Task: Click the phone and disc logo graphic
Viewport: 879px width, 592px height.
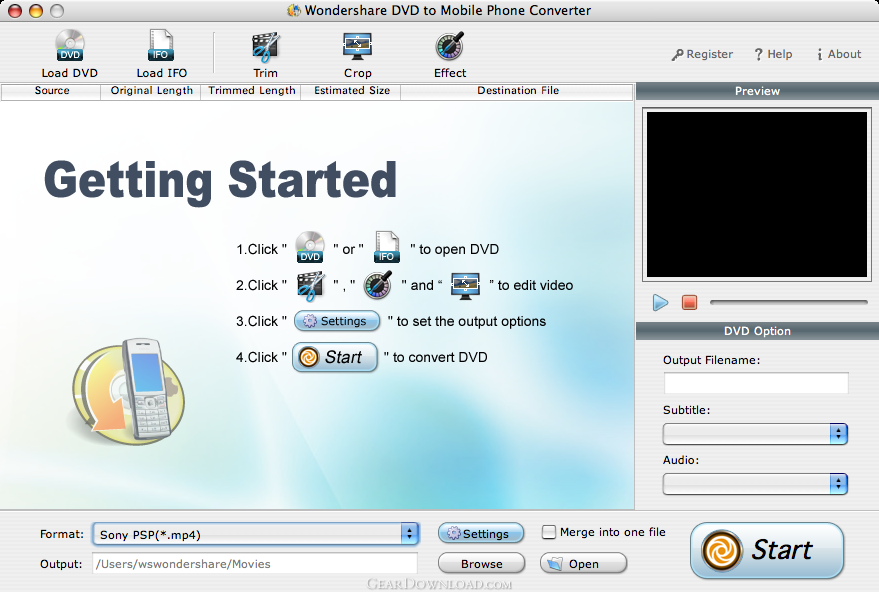Action: (x=128, y=390)
